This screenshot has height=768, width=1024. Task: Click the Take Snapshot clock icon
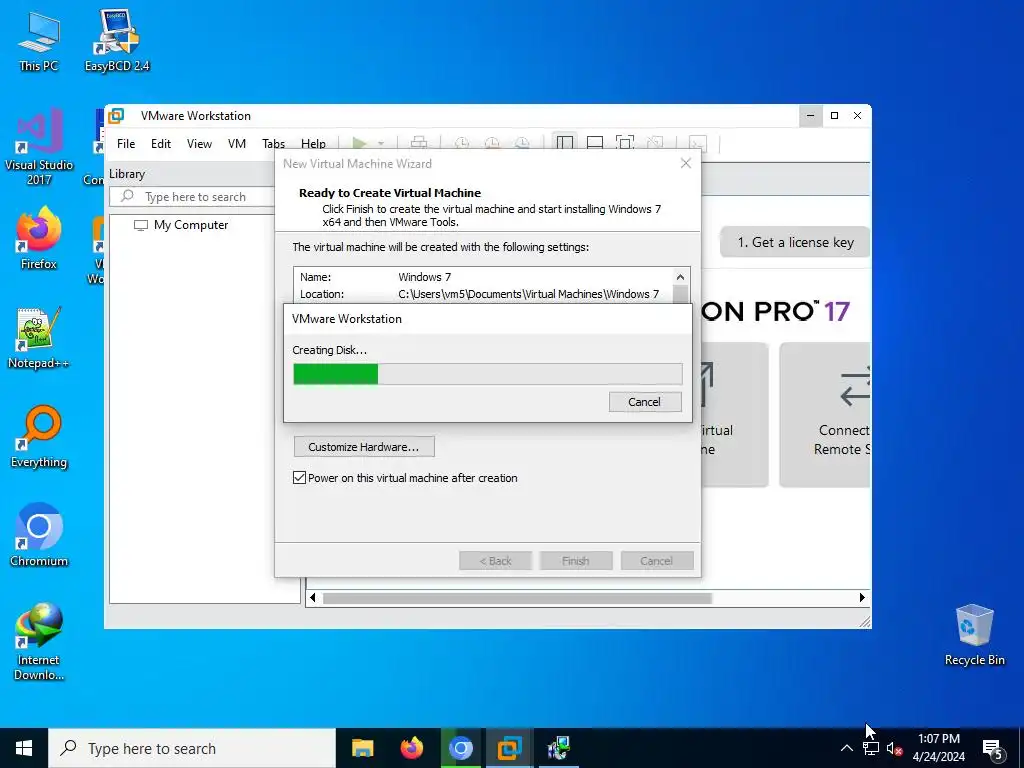pyautogui.click(x=462, y=143)
